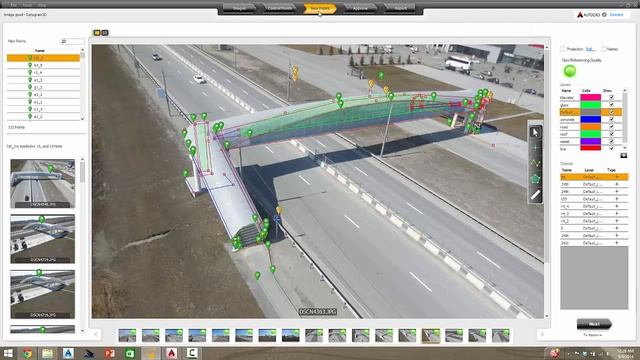Select the add point crosshair tool

coord(535,148)
